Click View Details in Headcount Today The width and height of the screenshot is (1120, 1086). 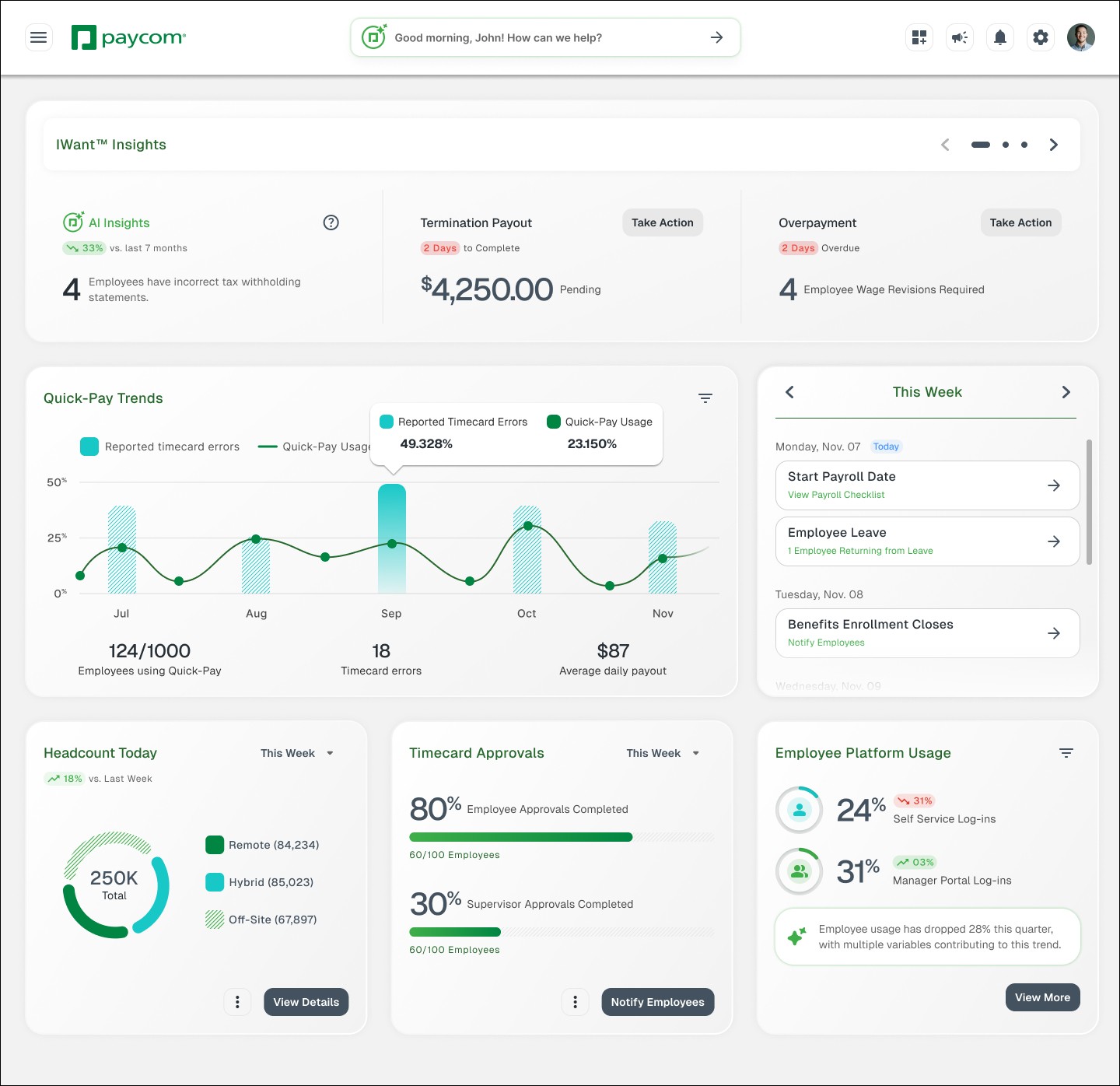coord(306,1002)
